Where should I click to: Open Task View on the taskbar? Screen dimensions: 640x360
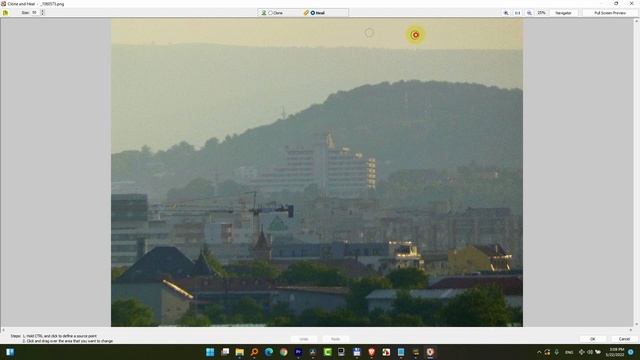[225, 352]
